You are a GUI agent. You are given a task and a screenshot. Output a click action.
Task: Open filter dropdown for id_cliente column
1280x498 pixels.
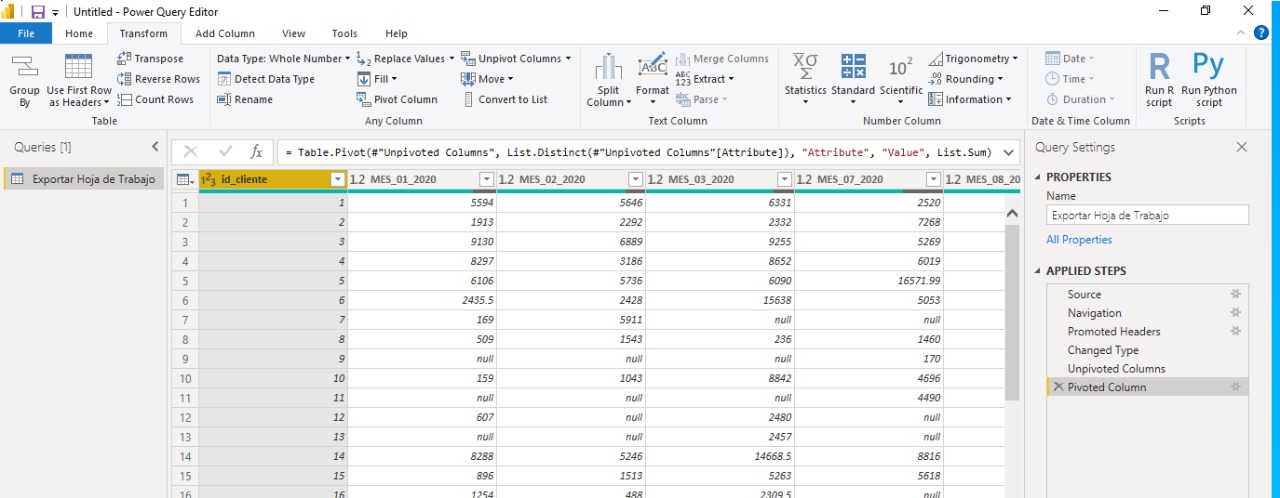click(x=337, y=180)
